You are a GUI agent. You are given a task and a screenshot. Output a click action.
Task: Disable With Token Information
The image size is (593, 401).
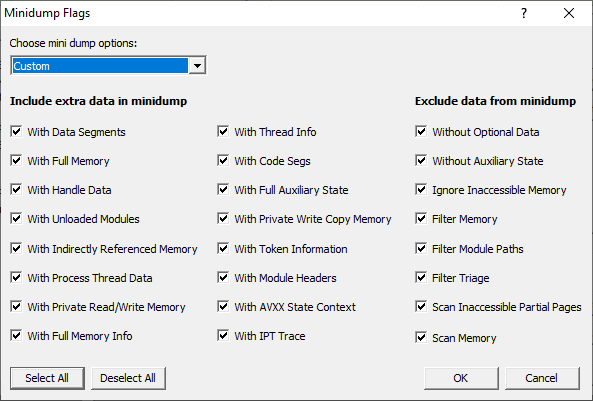click(x=223, y=249)
